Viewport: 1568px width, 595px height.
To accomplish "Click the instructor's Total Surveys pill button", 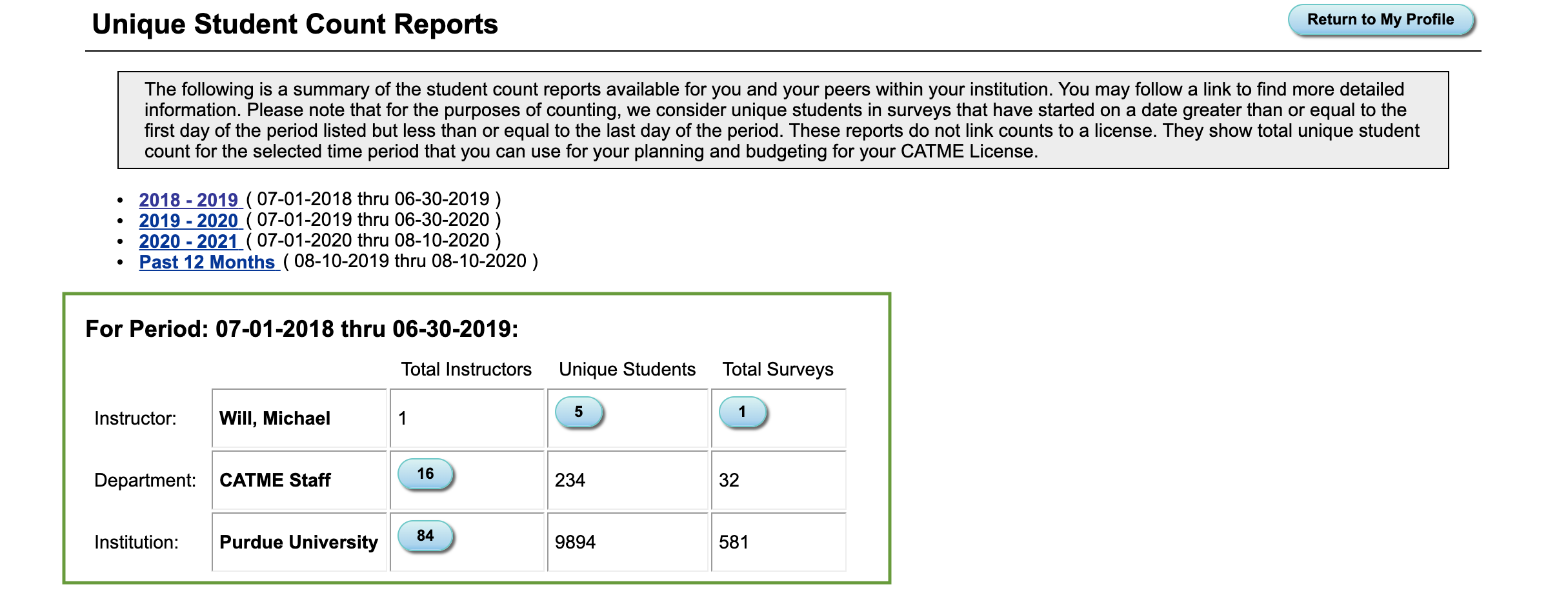I will tap(742, 412).
